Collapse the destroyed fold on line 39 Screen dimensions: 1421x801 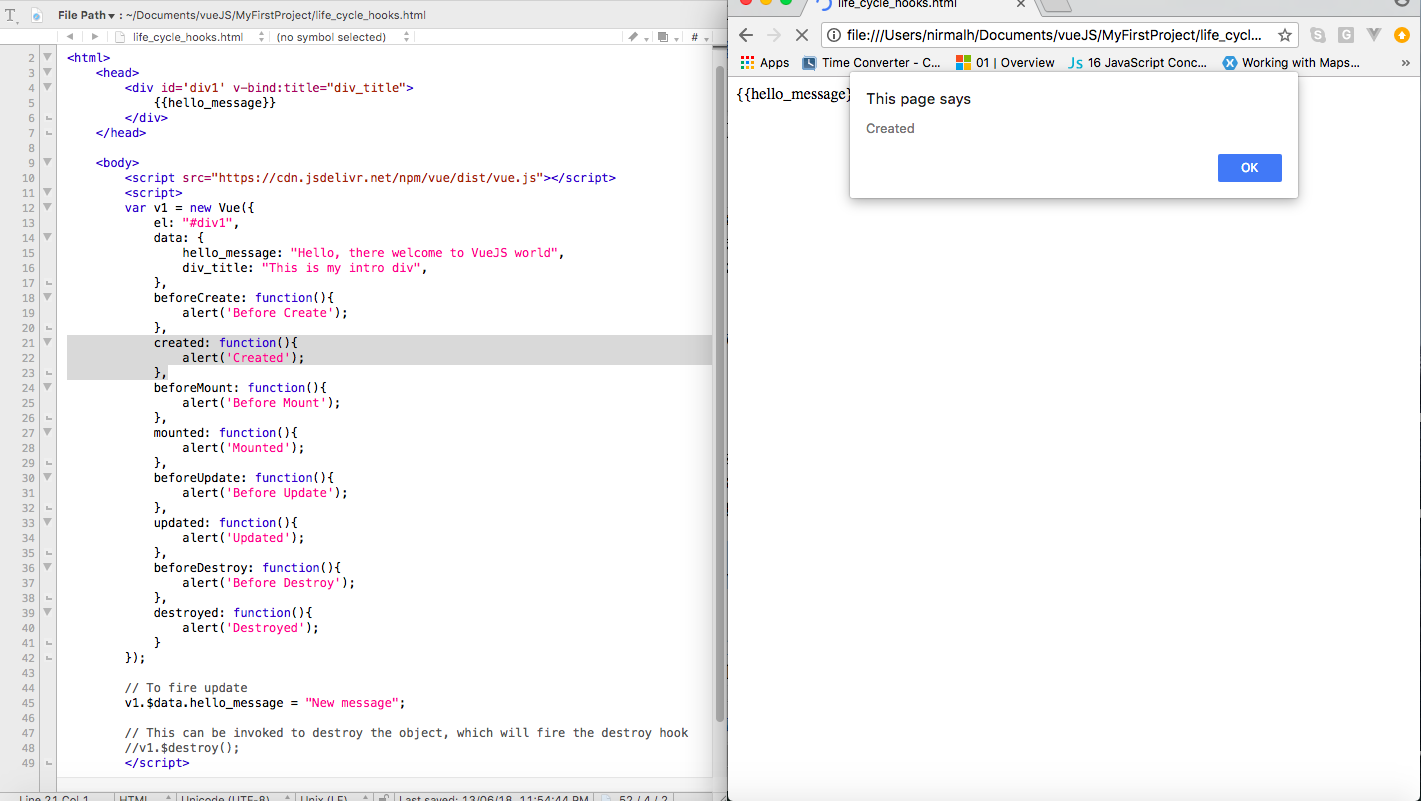47,613
